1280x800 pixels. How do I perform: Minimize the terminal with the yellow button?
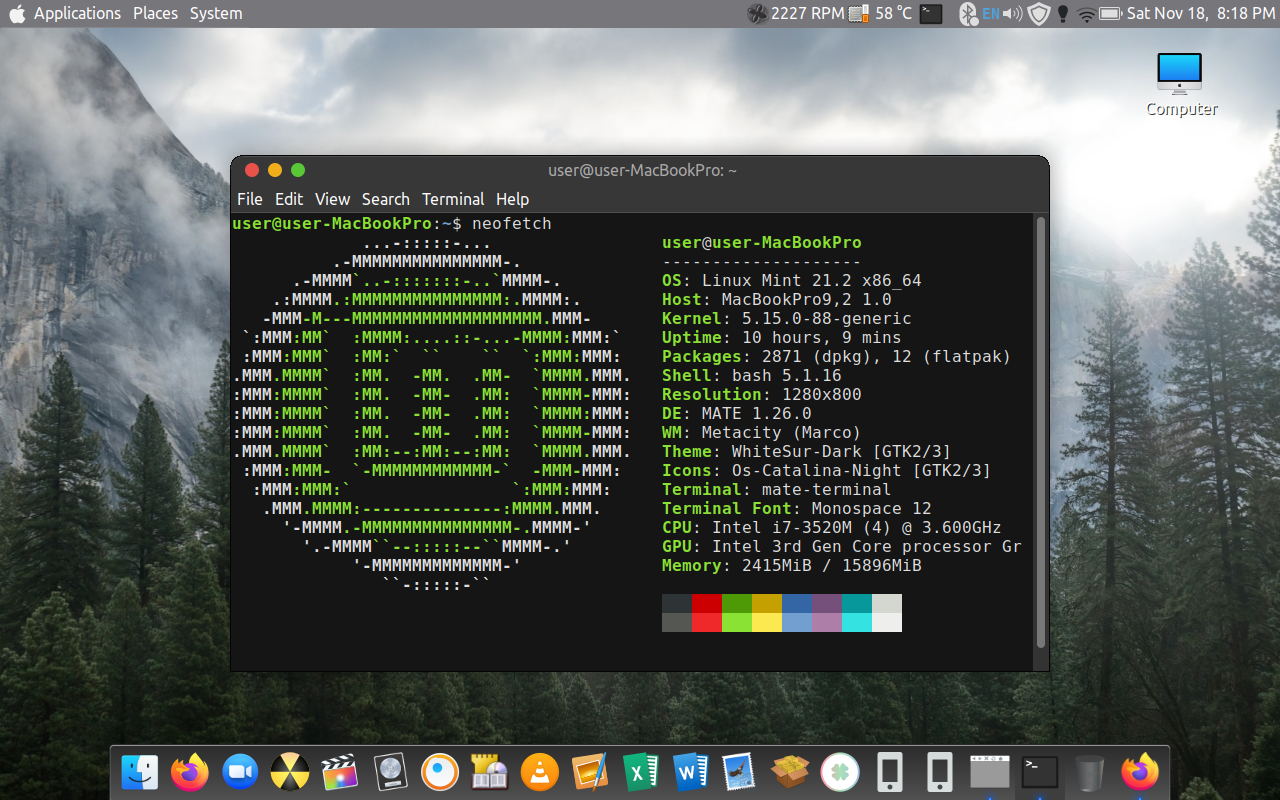(275, 170)
